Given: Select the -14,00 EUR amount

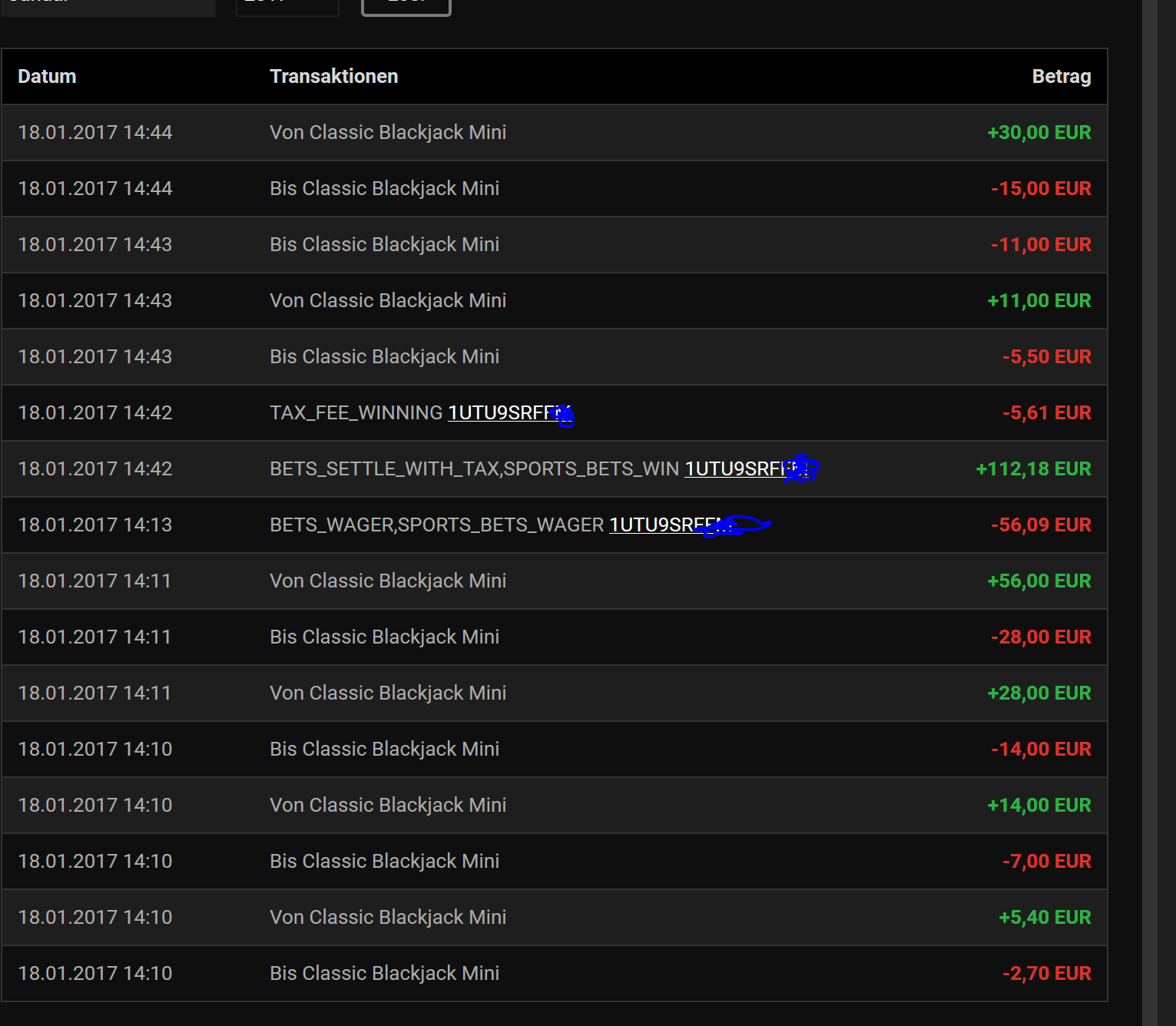Looking at the screenshot, I should tap(1041, 749).
